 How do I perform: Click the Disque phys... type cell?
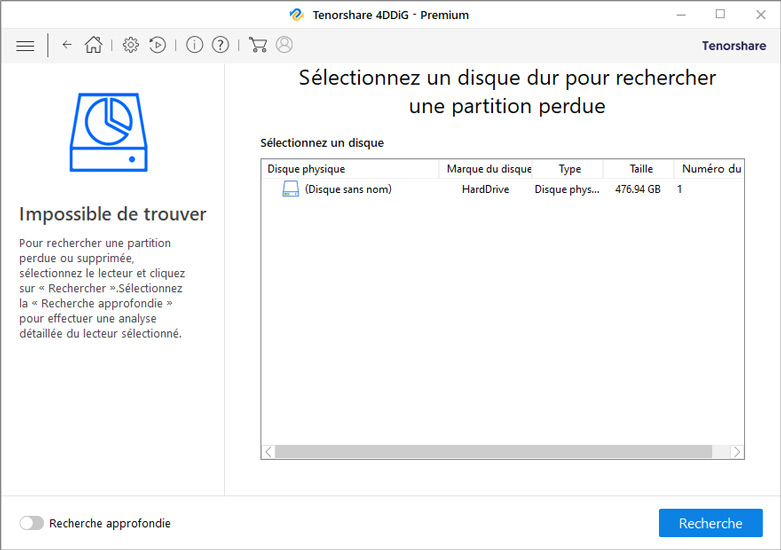coord(567,189)
